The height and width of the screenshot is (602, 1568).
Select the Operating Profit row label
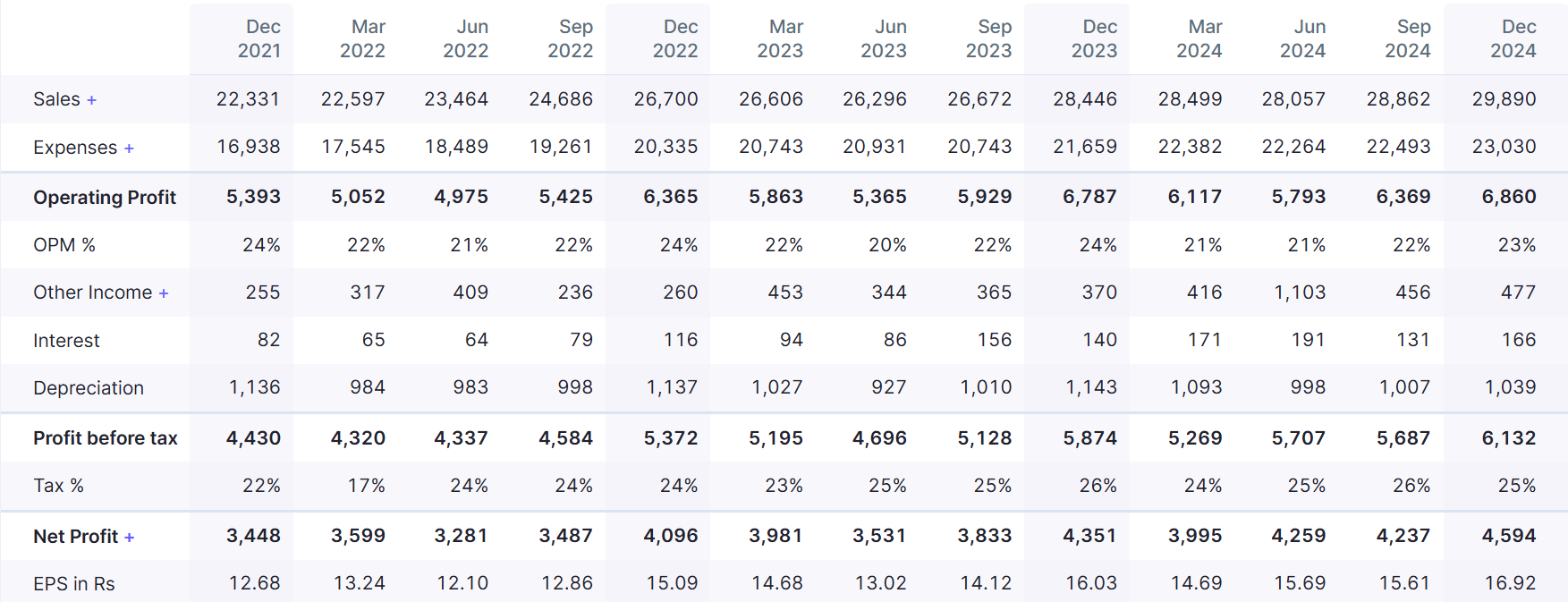[105, 198]
